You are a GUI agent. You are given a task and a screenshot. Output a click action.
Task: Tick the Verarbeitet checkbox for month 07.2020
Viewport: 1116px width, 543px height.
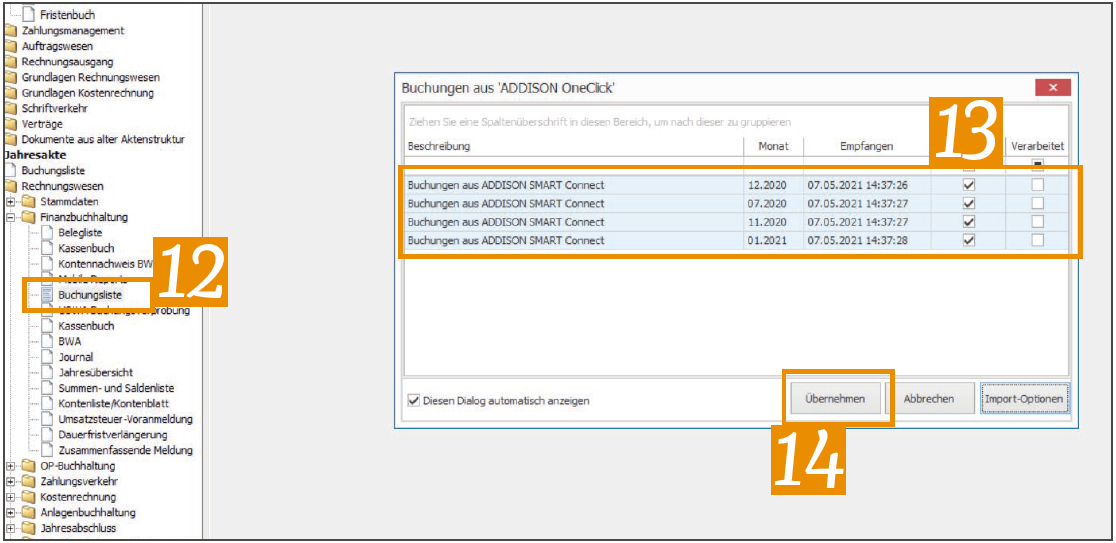1038,204
